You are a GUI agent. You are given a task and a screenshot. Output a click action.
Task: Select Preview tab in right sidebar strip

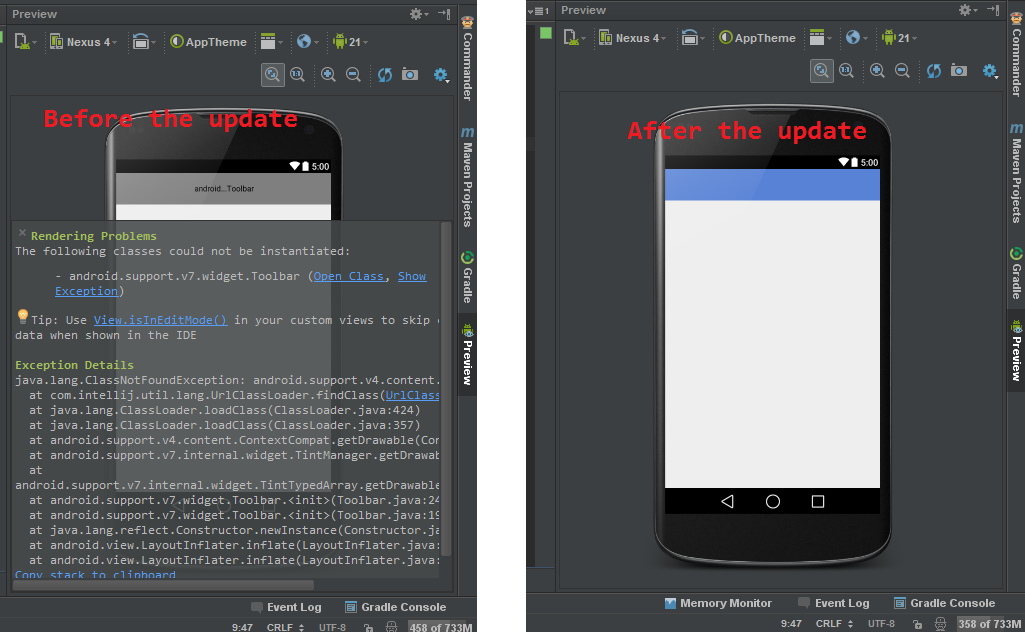[x=1017, y=352]
